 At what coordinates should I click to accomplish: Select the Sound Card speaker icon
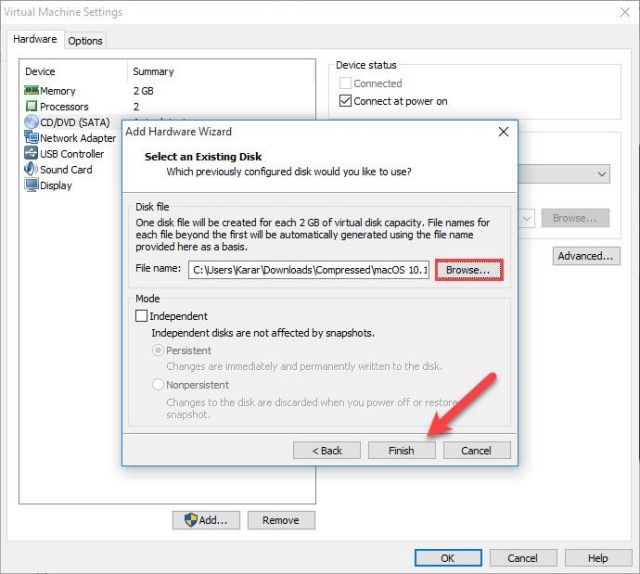(x=31, y=169)
